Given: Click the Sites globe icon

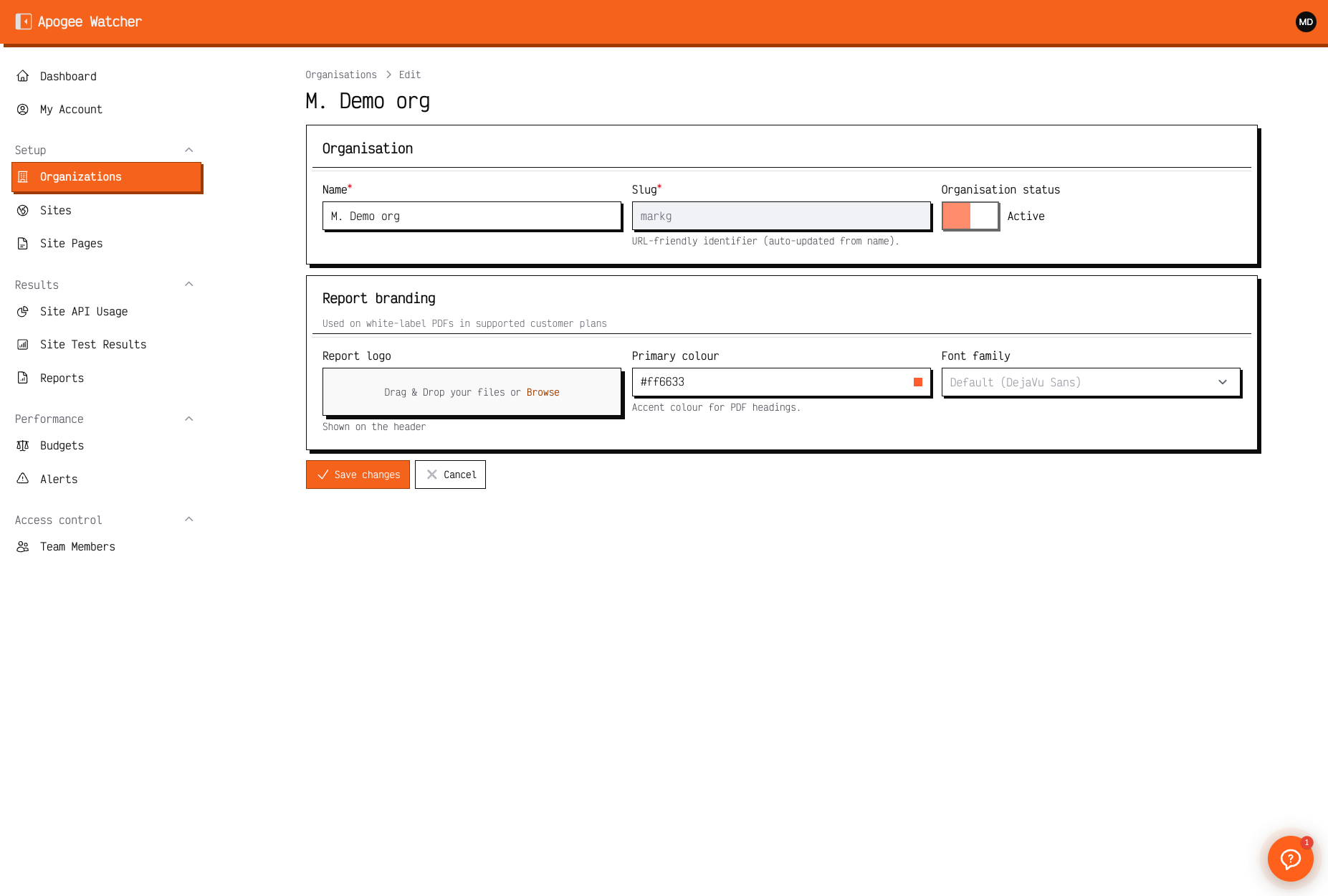Looking at the screenshot, I should [x=23, y=210].
